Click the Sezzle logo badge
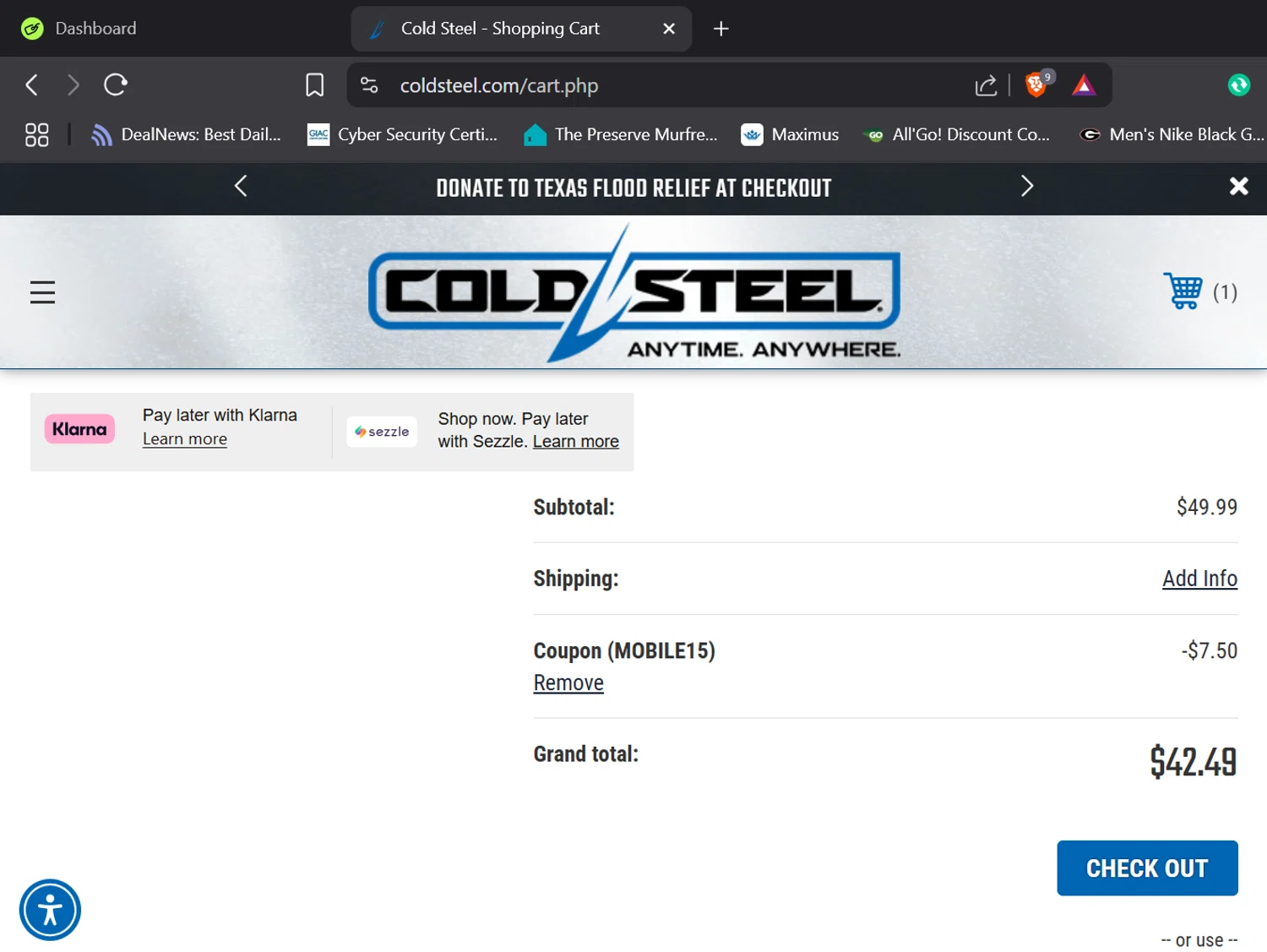Viewport: 1267px width, 952px height. tap(382, 432)
